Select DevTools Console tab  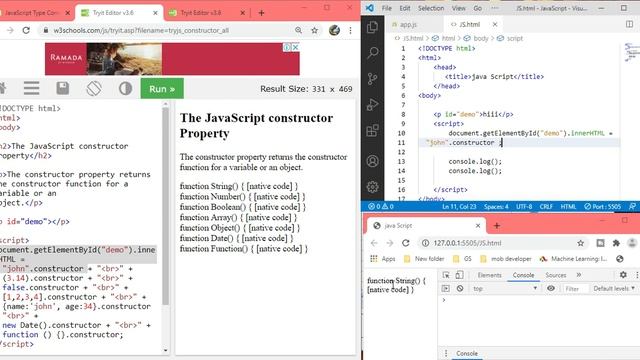pyautogui.click(x=523, y=275)
